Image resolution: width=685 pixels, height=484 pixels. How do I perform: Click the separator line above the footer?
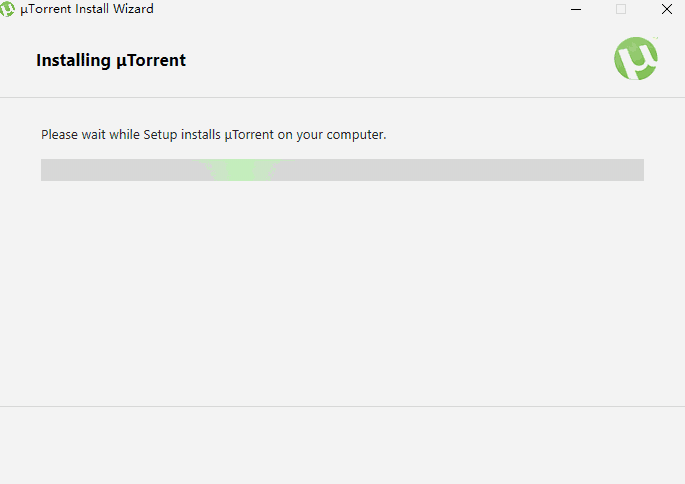point(342,406)
